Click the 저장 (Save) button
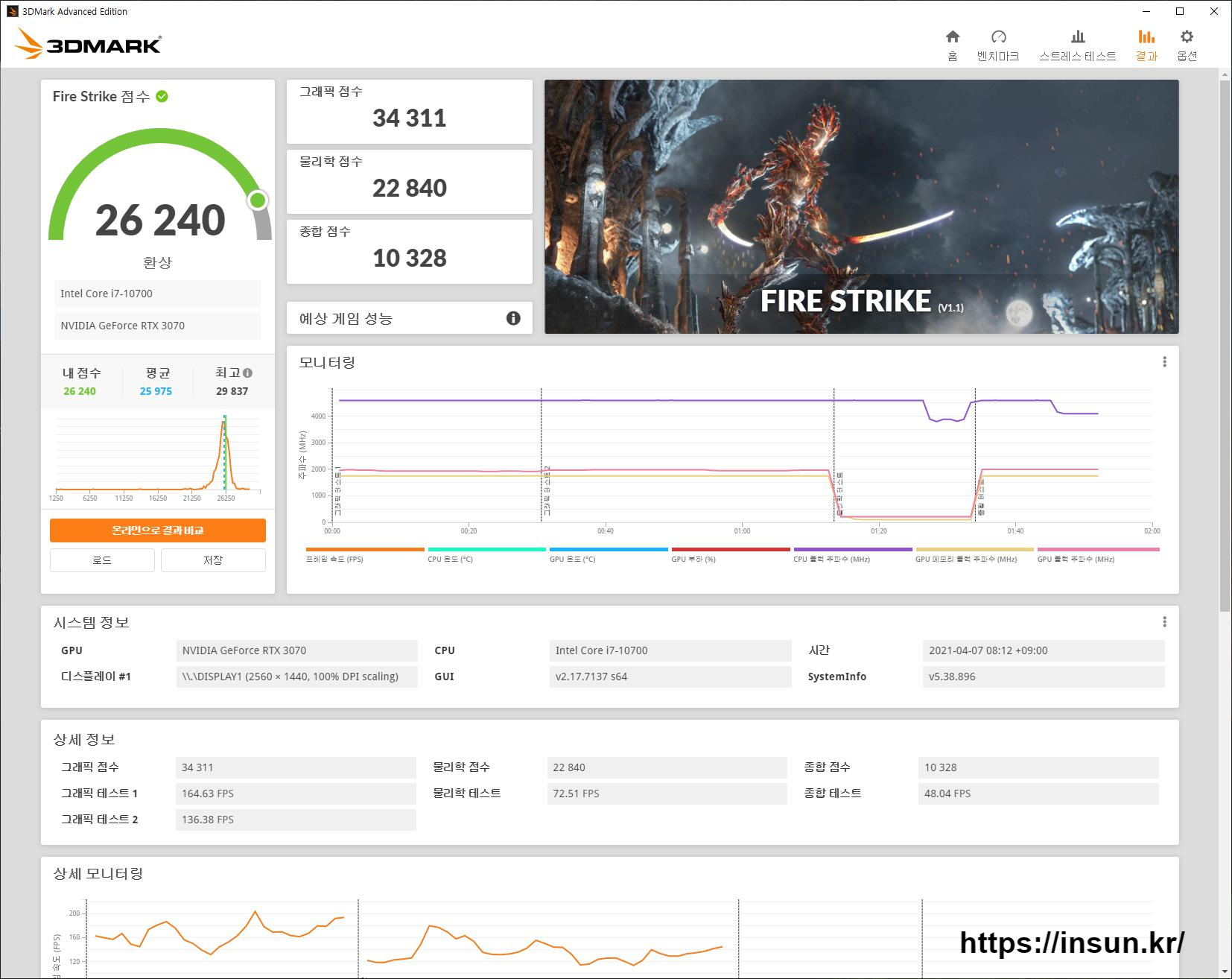The height and width of the screenshot is (979, 1232). [213, 560]
